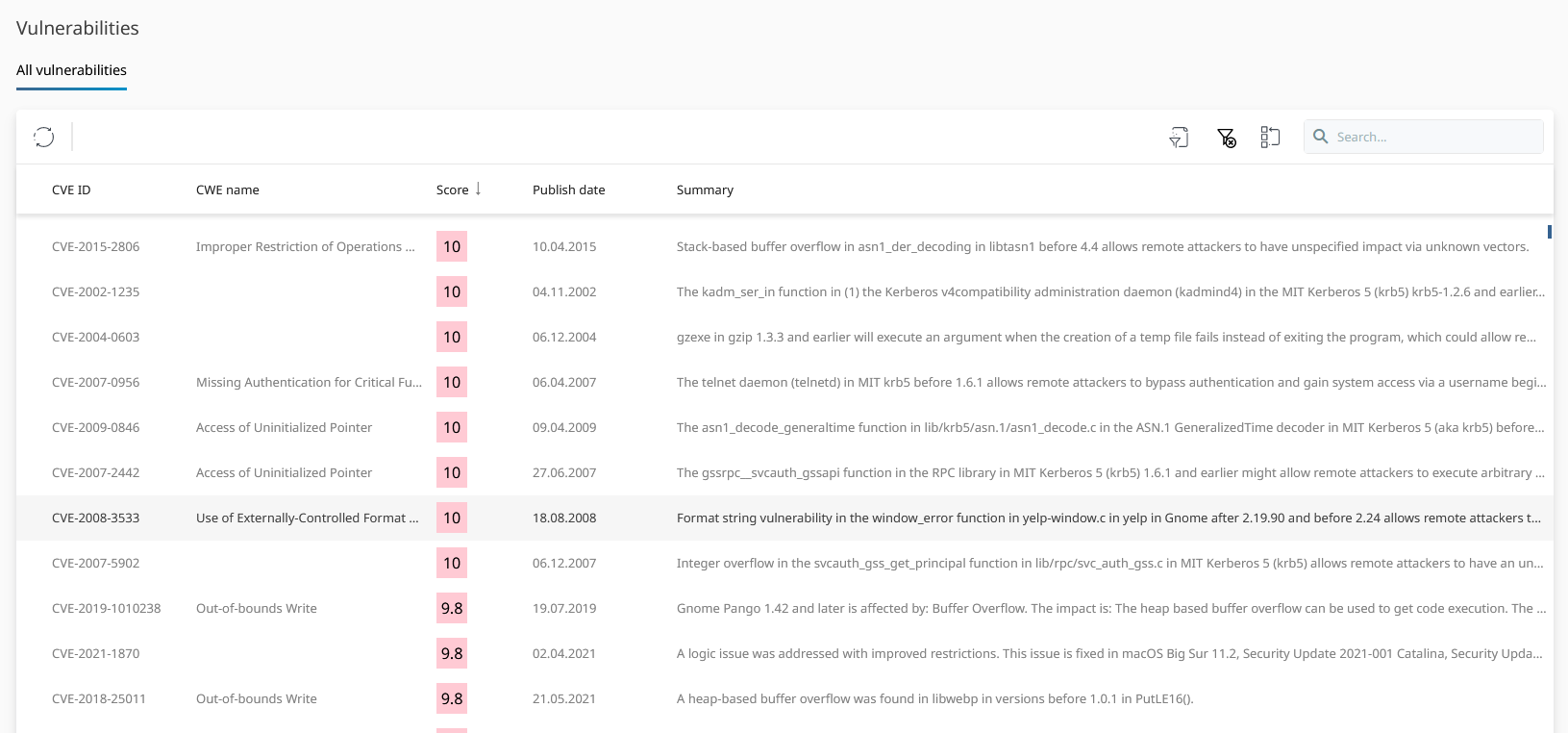Select CVE-2007-0956 Missing Authentication row

pos(308,382)
